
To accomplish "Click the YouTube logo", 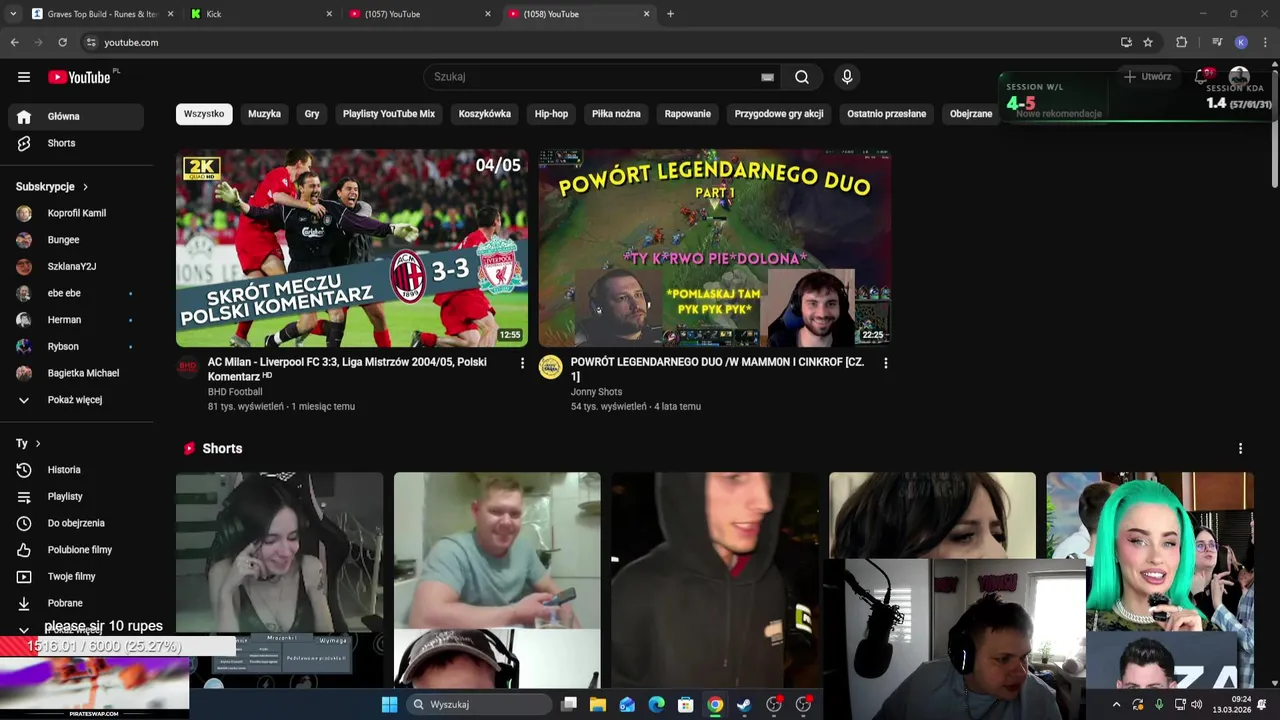I will (80, 77).
